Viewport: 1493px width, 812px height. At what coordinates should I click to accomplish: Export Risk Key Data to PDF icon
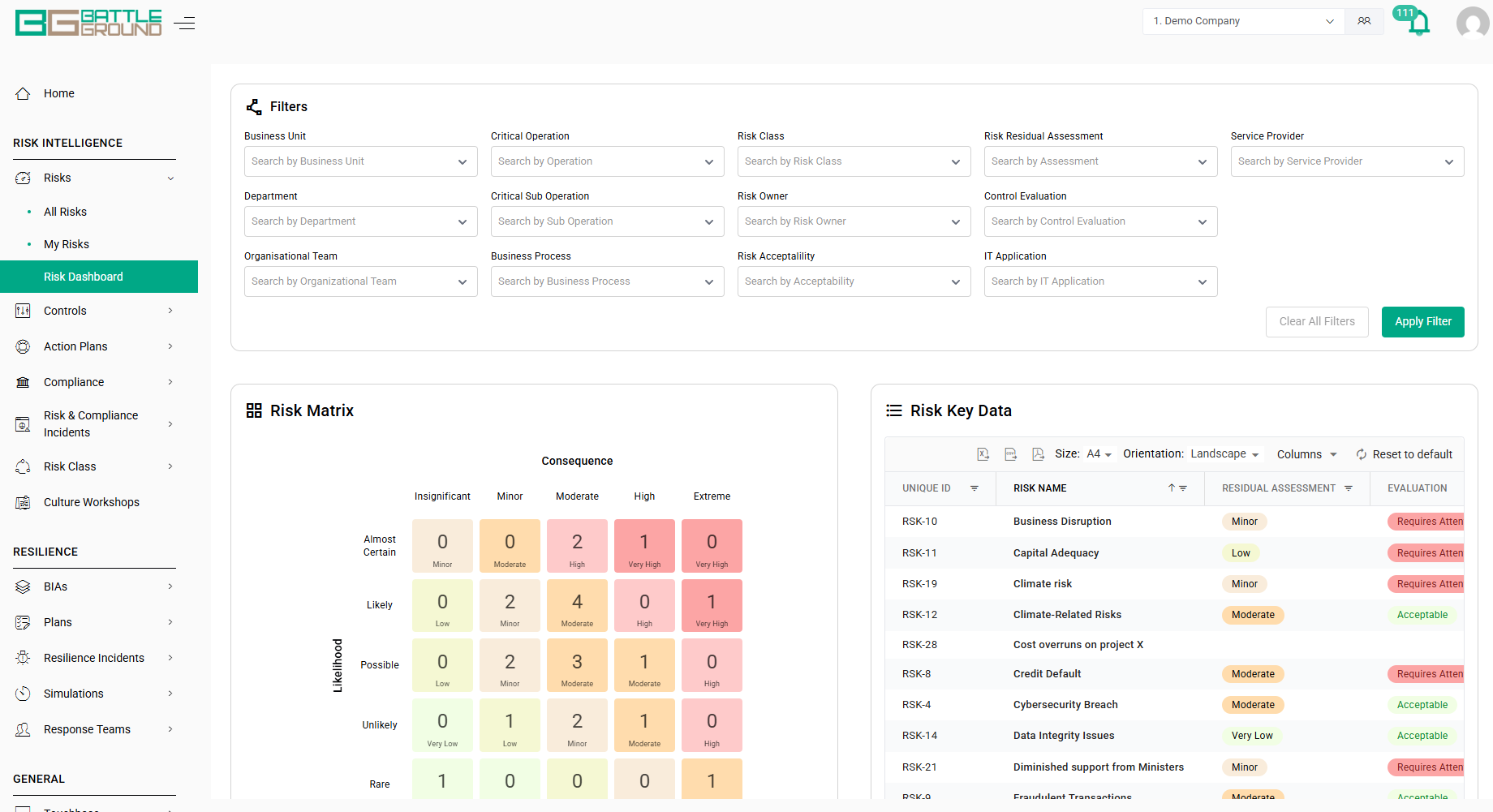click(1038, 454)
